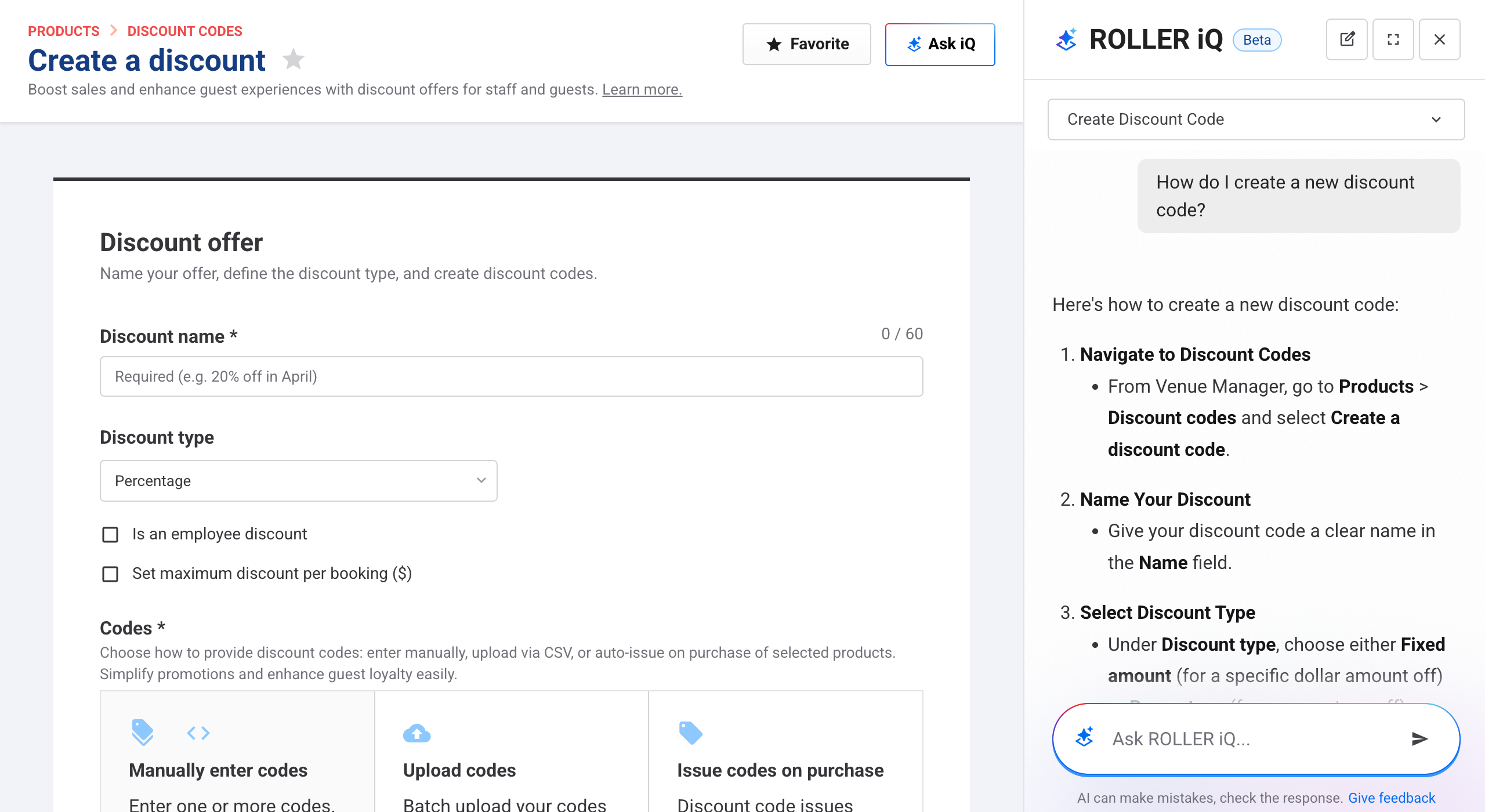Open a new chat in ROLLER iQ
The height and width of the screenshot is (812, 1485).
(x=1347, y=39)
